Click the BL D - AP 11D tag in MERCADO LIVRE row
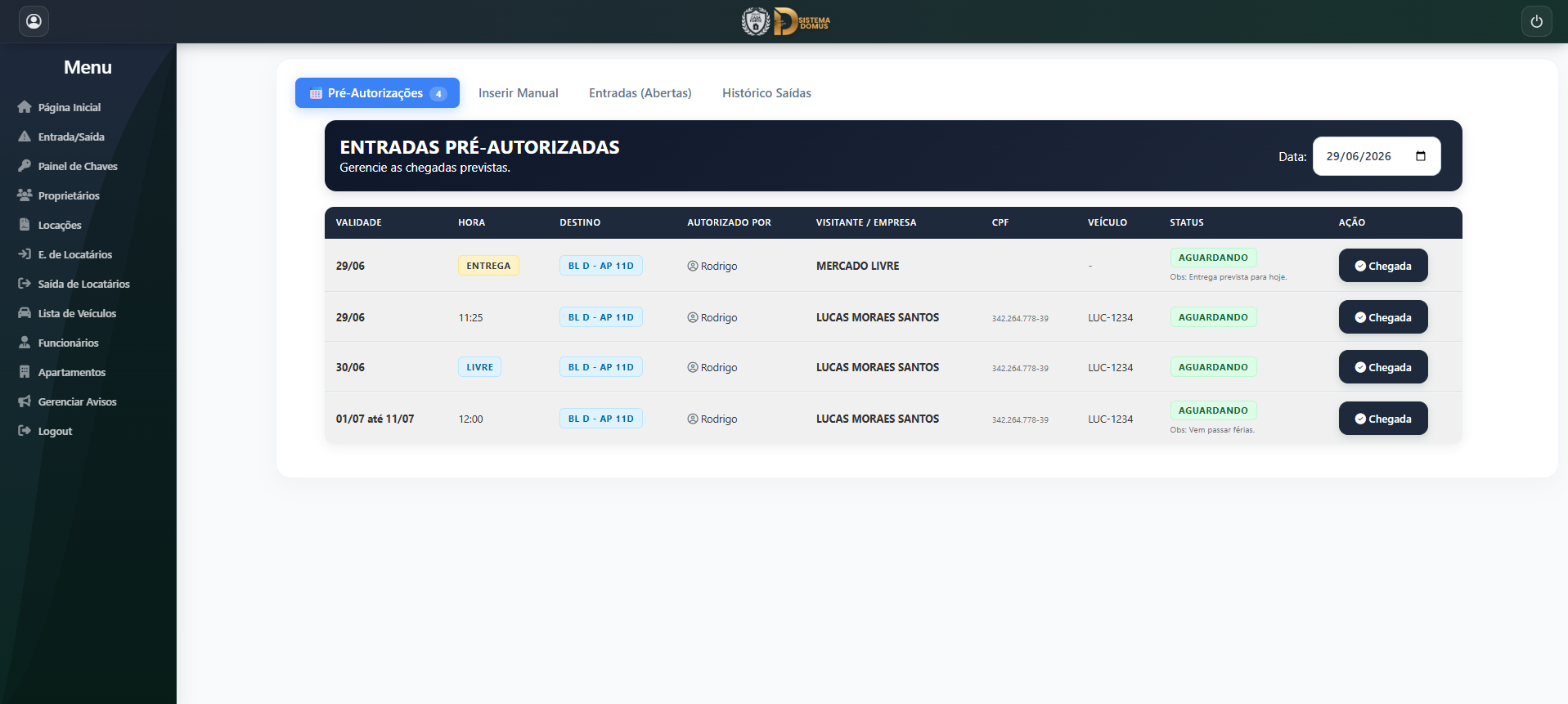1568x704 pixels. [x=601, y=266]
